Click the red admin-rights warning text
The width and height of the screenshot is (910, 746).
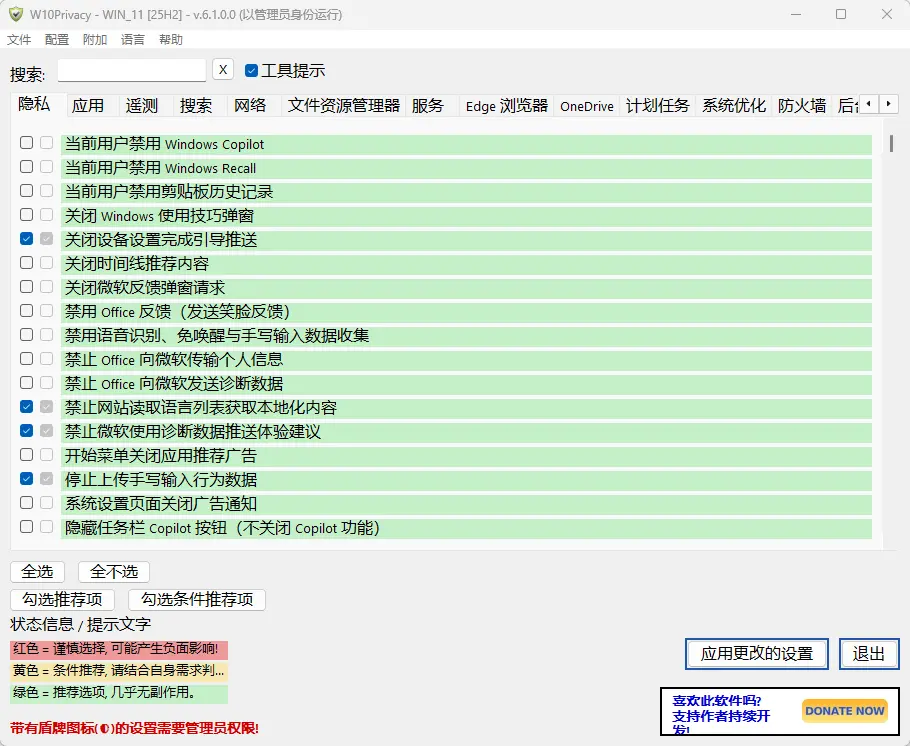tap(134, 728)
